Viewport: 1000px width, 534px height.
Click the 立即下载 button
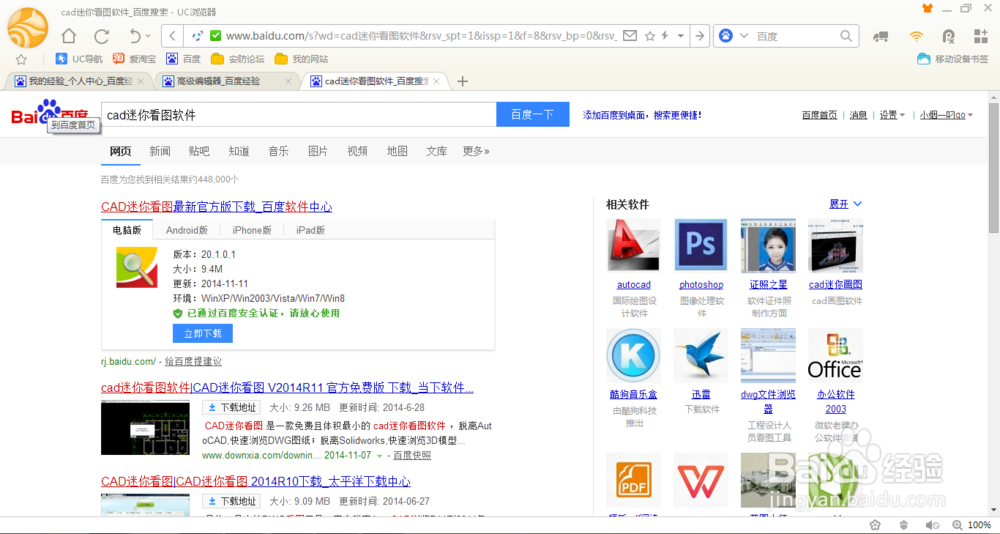pyautogui.click(x=202, y=333)
